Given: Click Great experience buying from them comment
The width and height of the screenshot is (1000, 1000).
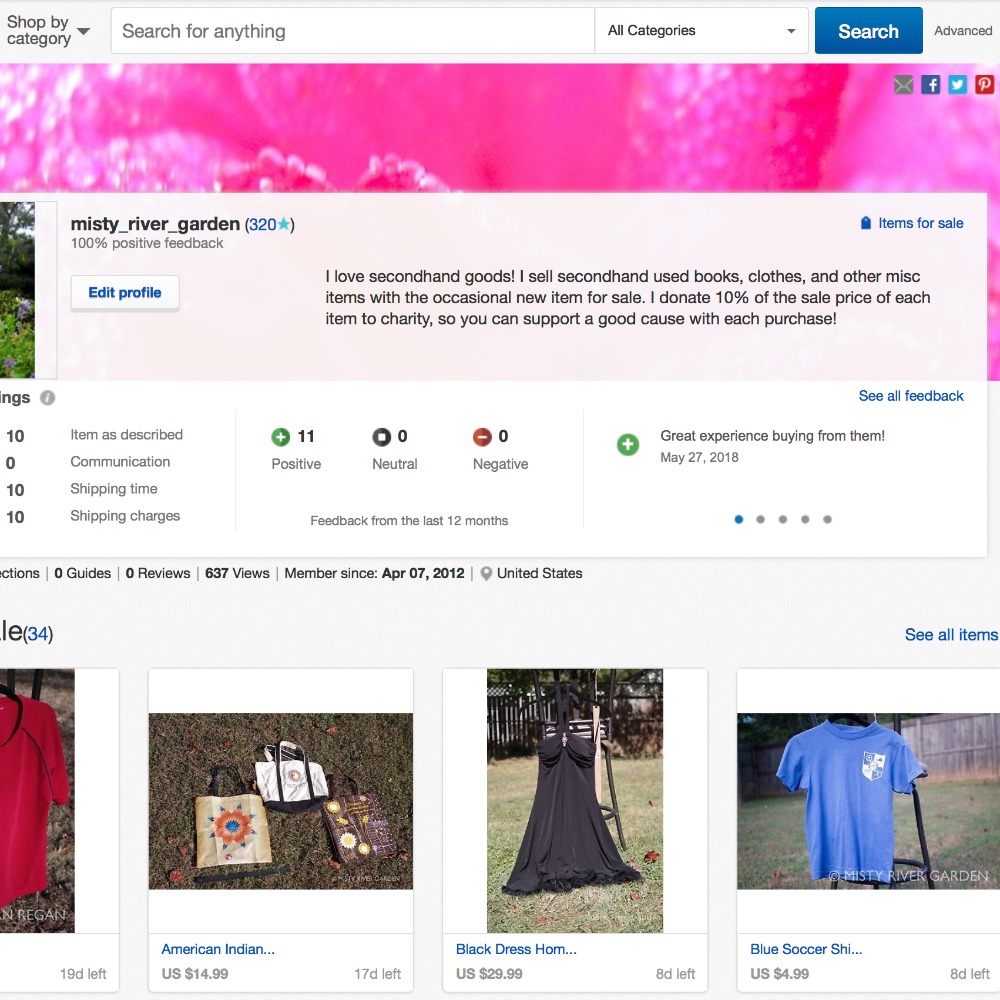Looking at the screenshot, I should point(772,436).
